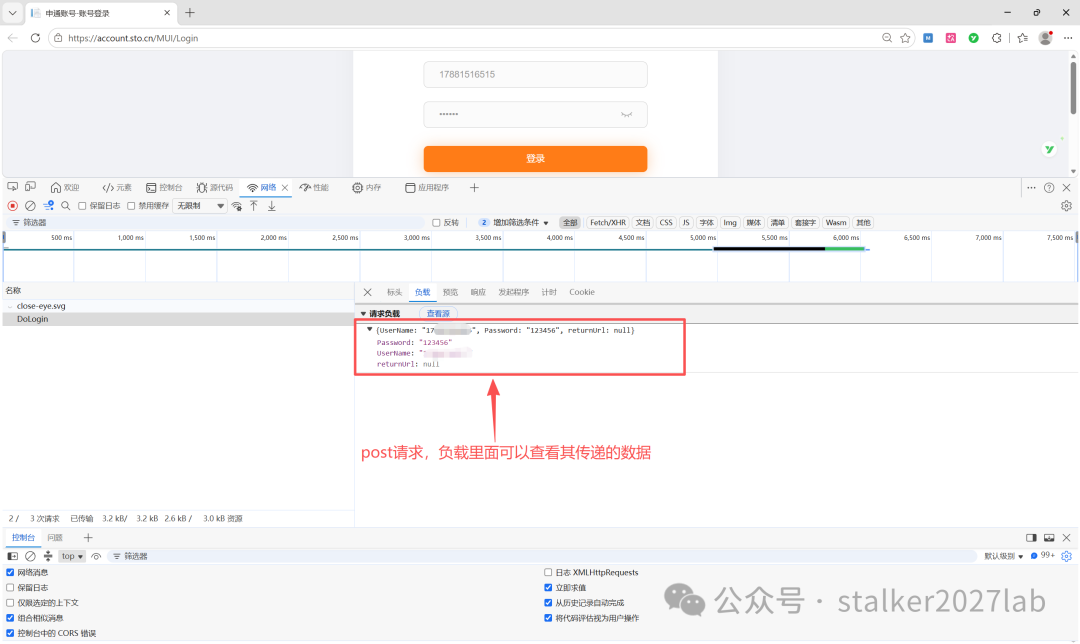
Task: Open the Cookie request tab
Action: [582, 292]
